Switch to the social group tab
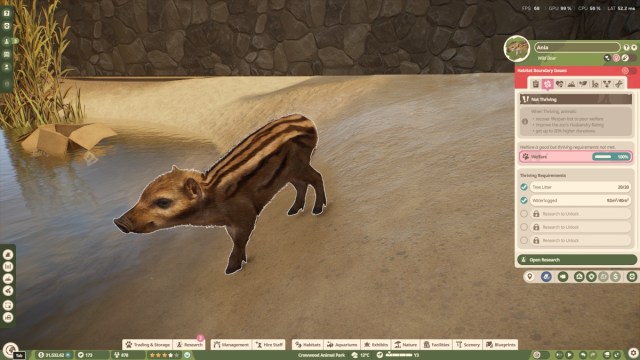 coord(595,84)
